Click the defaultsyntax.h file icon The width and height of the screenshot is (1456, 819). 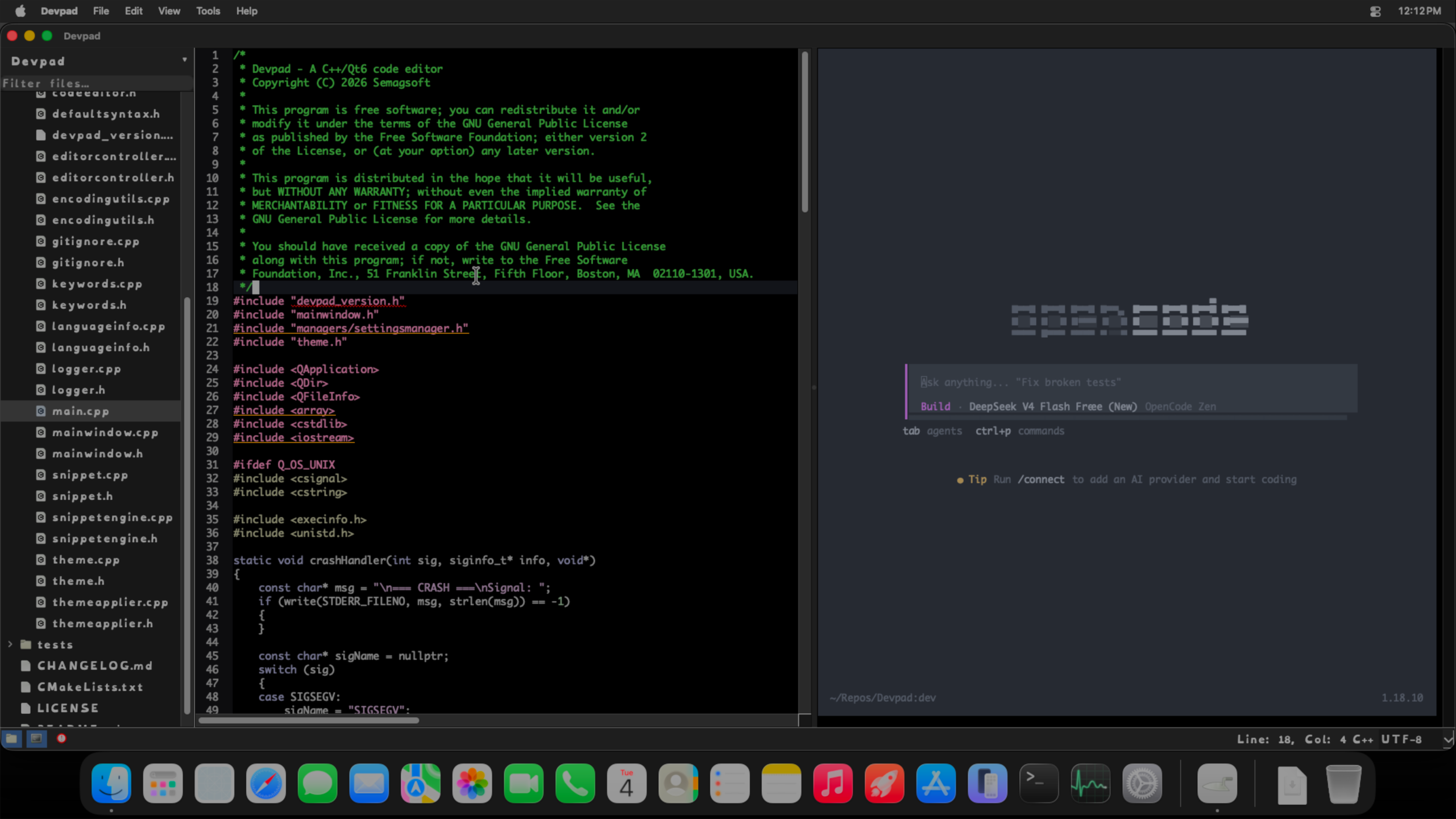[x=41, y=114]
